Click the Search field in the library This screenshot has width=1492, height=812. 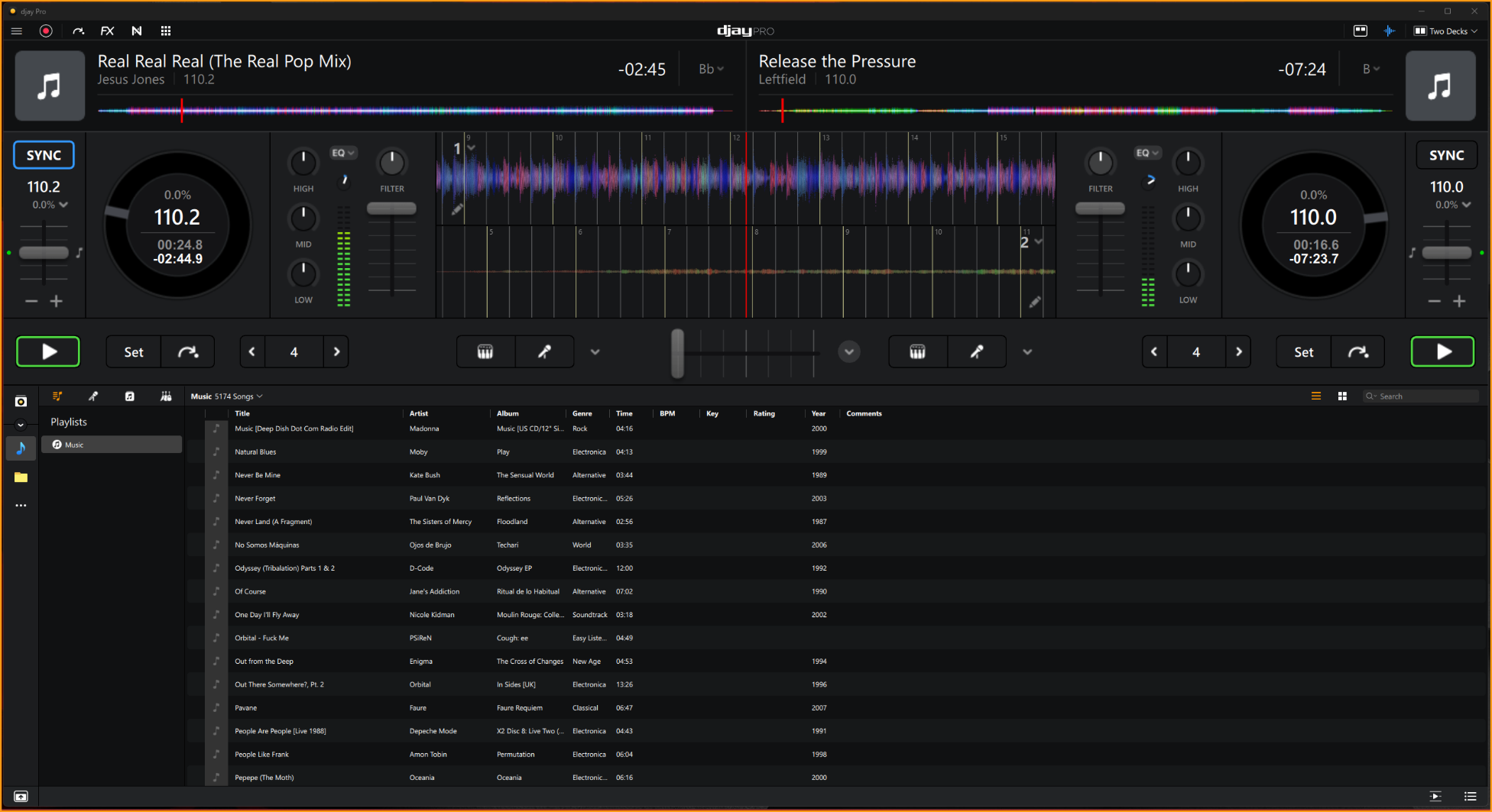(1422, 396)
